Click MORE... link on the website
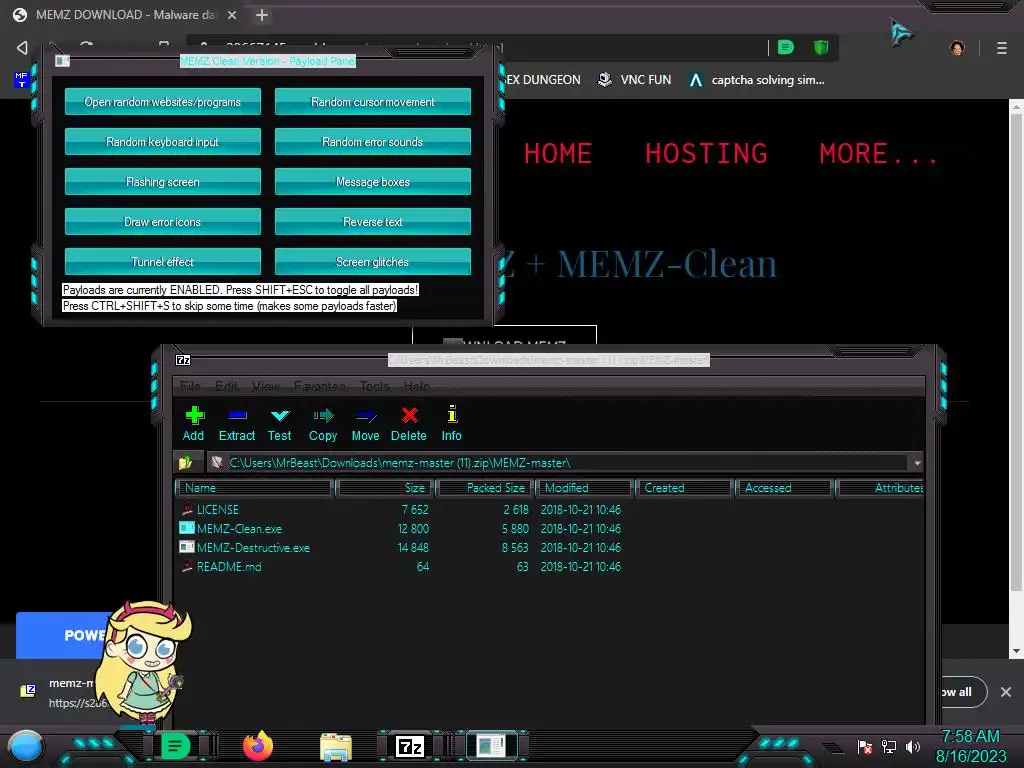This screenshot has width=1024, height=768. click(878, 154)
